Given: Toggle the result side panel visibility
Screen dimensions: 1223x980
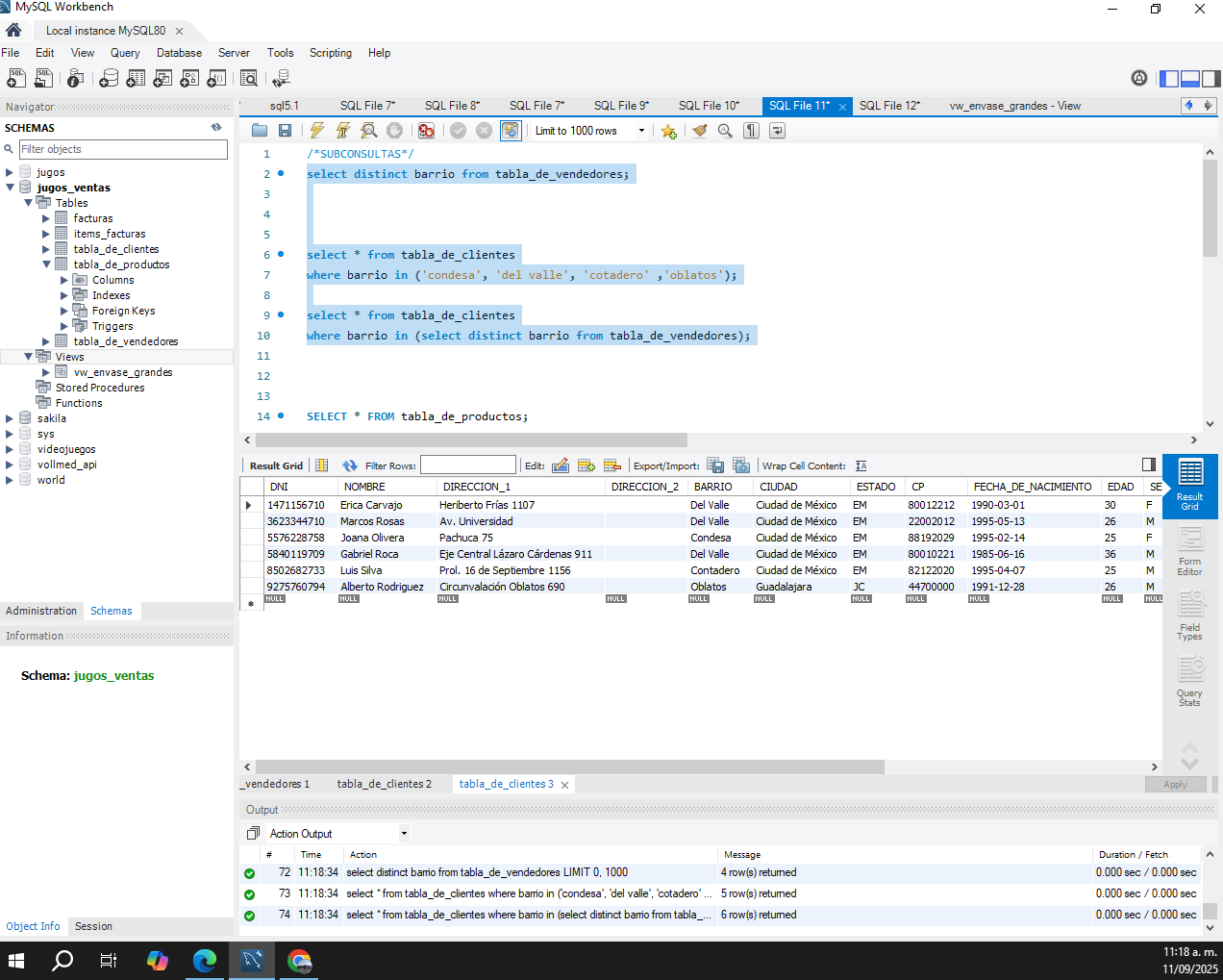Looking at the screenshot, I should pyautogui.click(x=1148, y=465).
